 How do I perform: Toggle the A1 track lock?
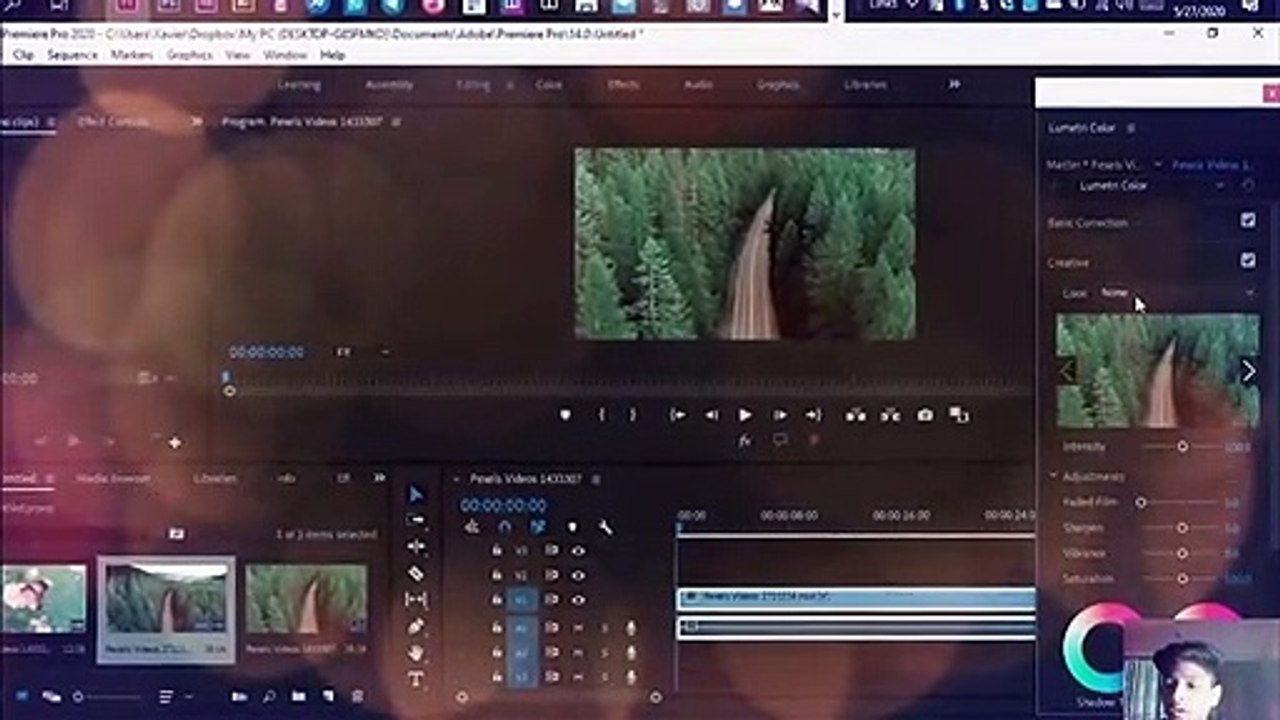click(x=496, y=627)
